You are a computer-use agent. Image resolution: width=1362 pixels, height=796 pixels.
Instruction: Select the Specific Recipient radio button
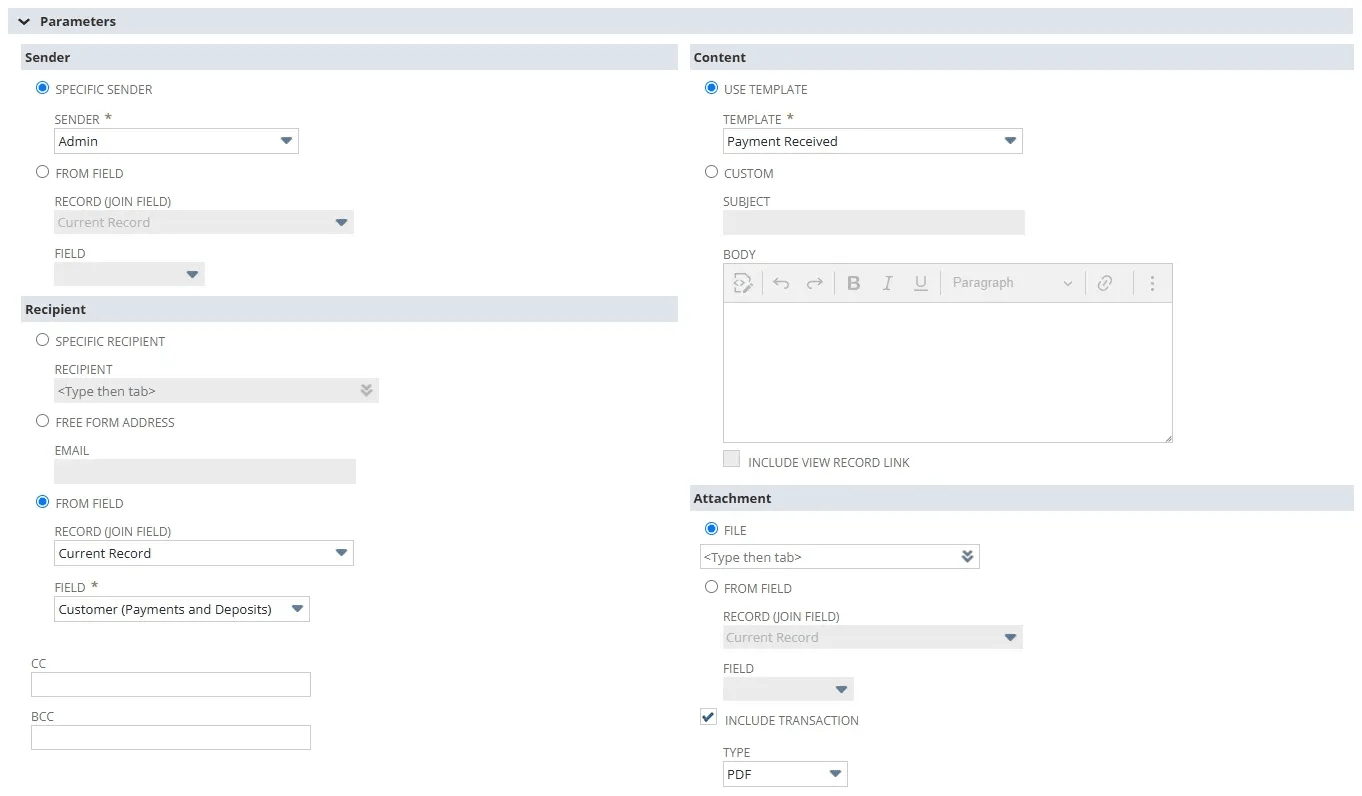coord(42,340)
